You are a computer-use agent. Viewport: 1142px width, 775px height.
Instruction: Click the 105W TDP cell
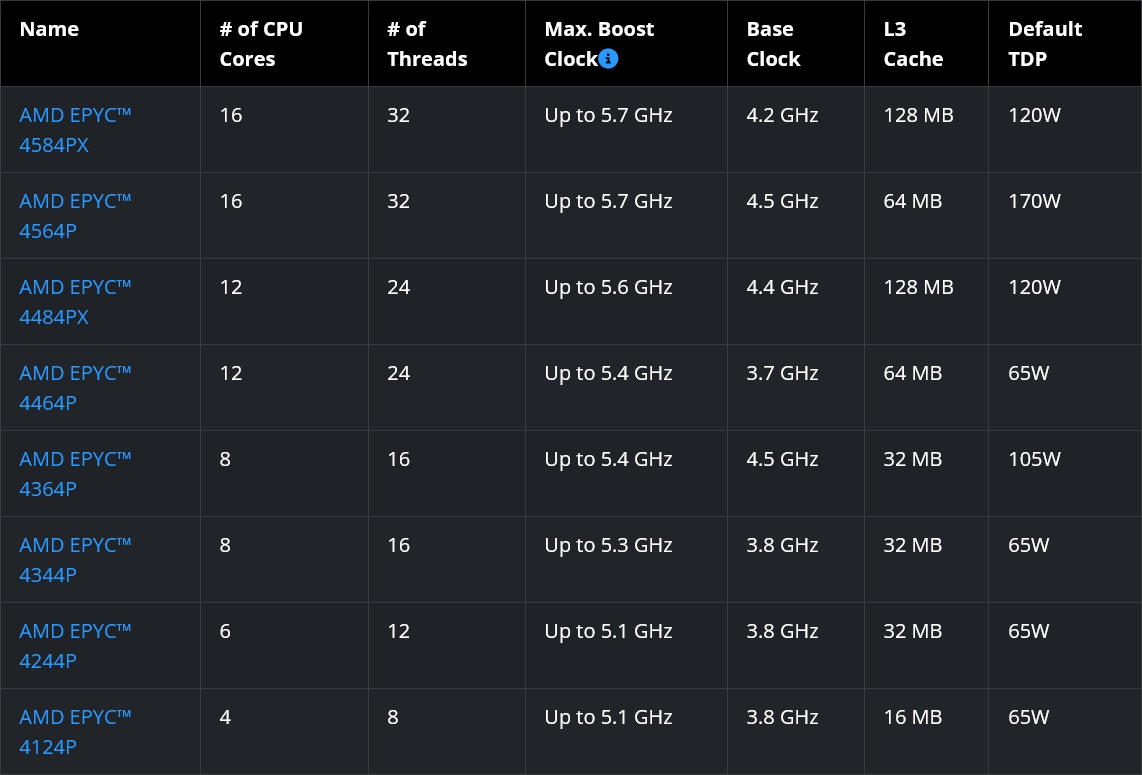tap(1034, 459)
